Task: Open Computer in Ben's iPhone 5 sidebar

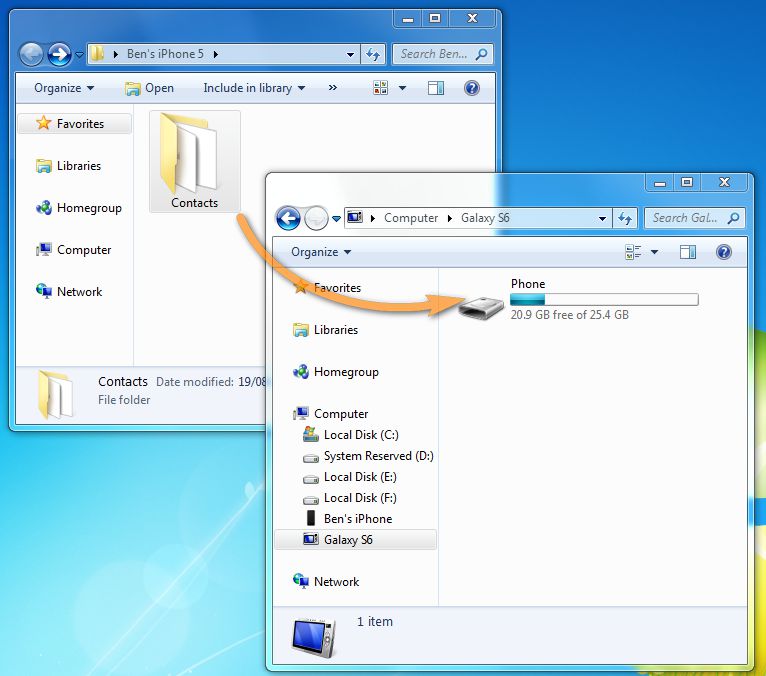Action: 73,250
